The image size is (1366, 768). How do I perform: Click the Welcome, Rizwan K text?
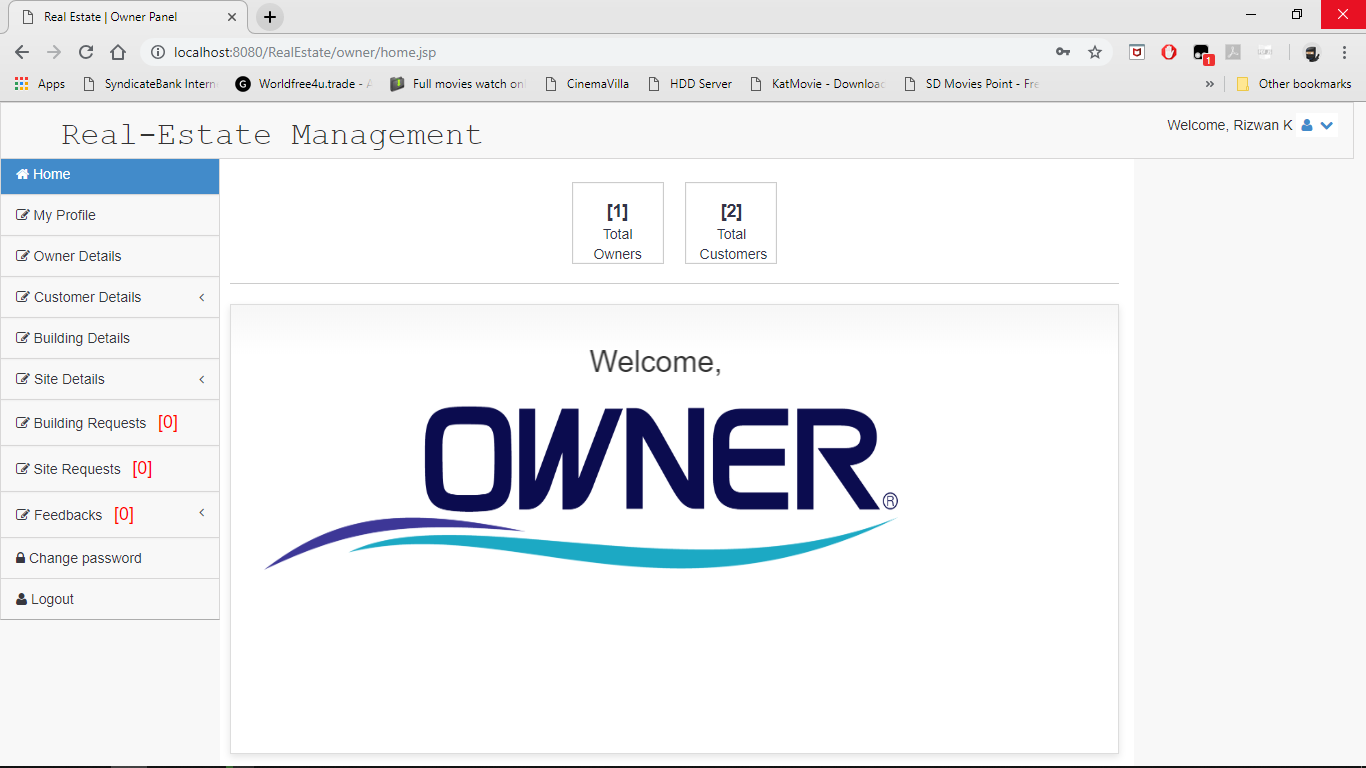click(x=1230, y=126)
